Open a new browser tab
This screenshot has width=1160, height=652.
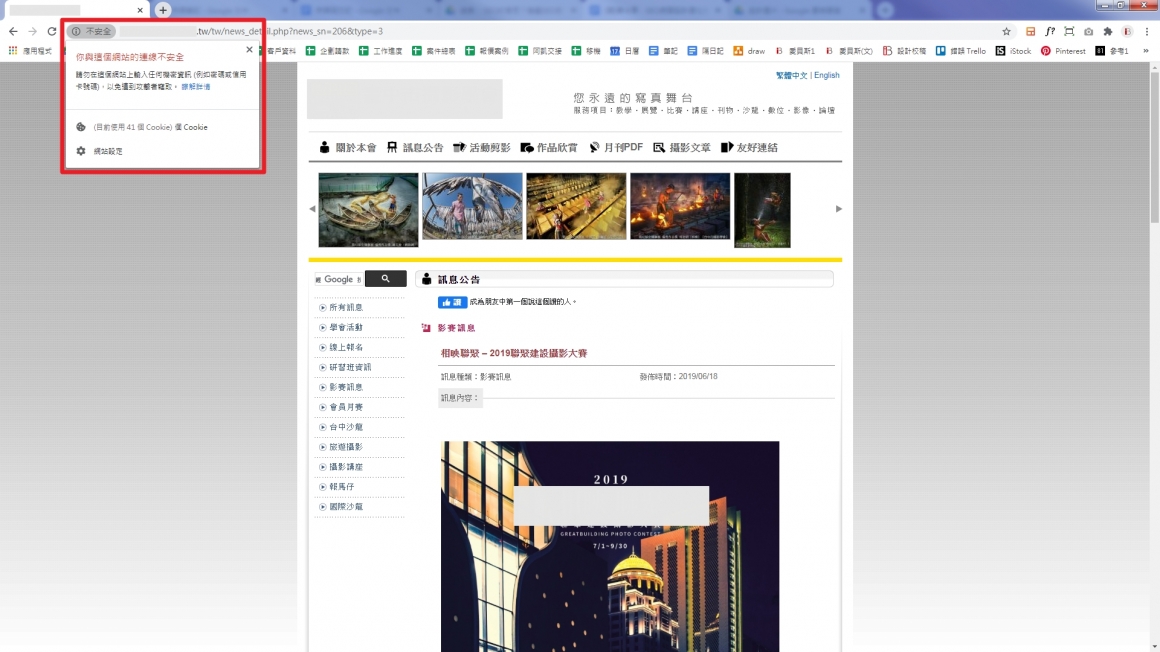(x=163, y=10)
